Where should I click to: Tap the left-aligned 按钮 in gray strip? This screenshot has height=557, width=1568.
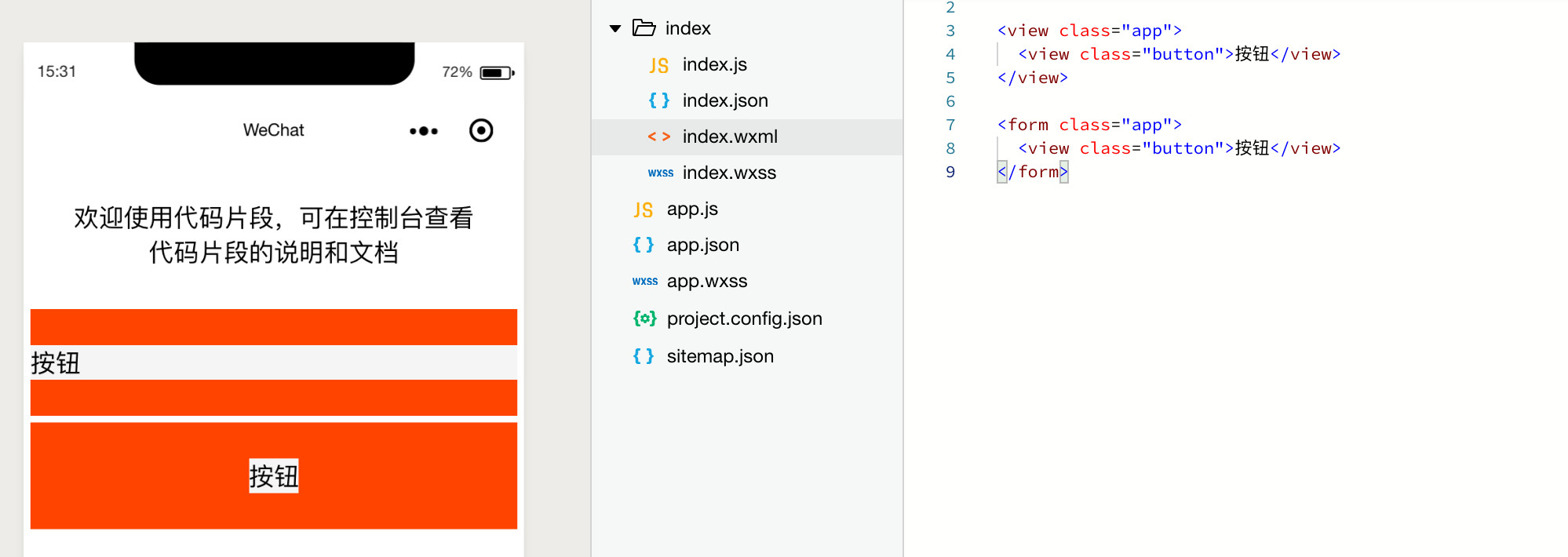coord(56,363)
